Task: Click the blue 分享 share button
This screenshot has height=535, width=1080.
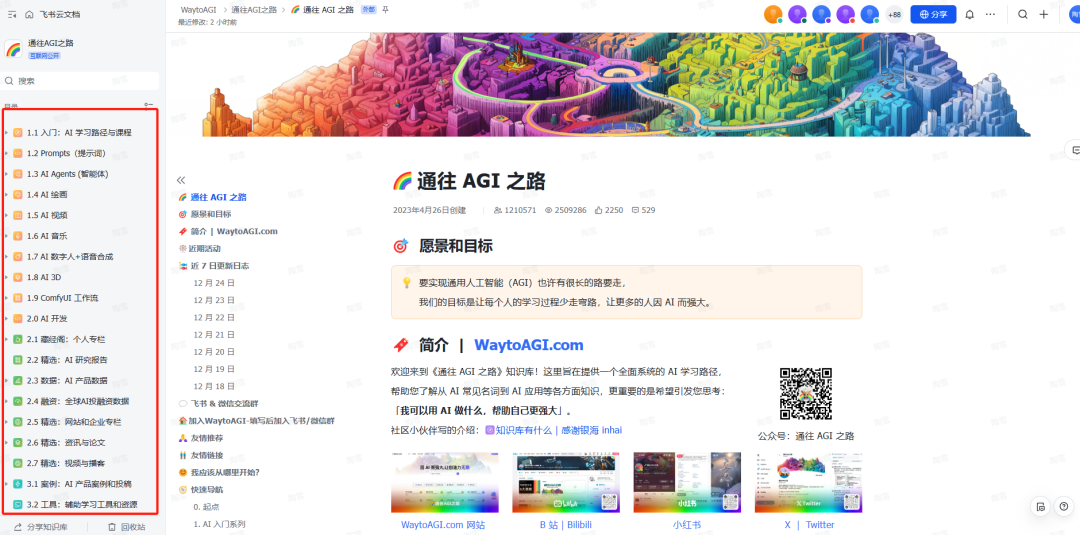Action: [933, 14]
